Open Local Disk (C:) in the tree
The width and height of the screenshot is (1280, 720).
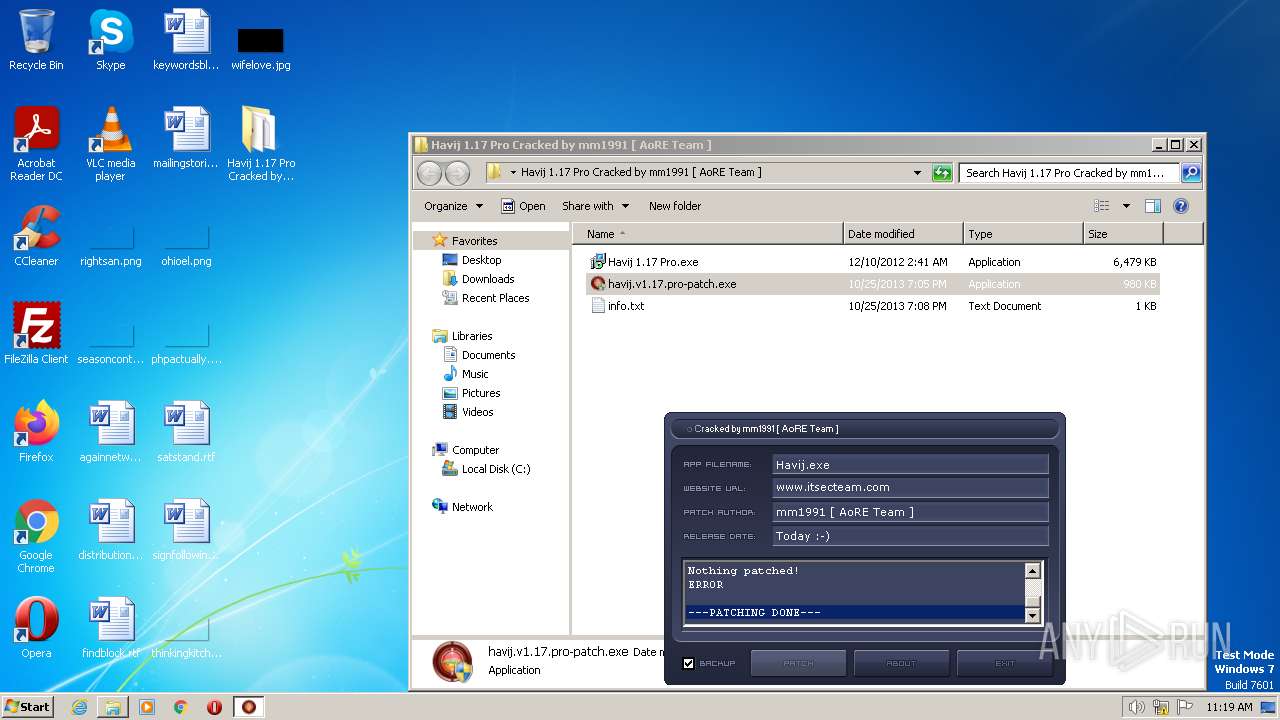[496, 469]
